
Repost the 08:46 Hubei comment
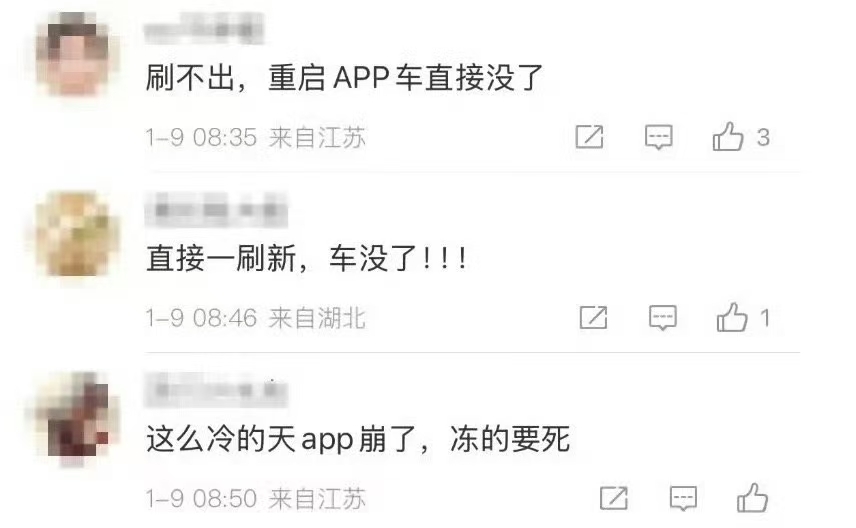point(593,317)
